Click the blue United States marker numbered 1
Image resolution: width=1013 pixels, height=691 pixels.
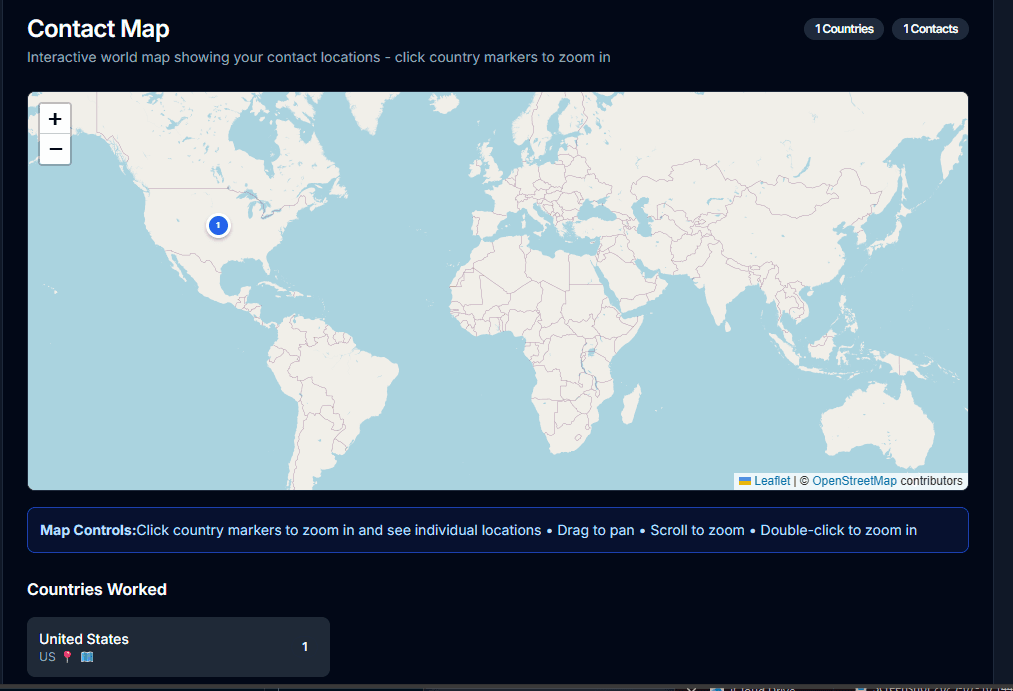point(218,225)
